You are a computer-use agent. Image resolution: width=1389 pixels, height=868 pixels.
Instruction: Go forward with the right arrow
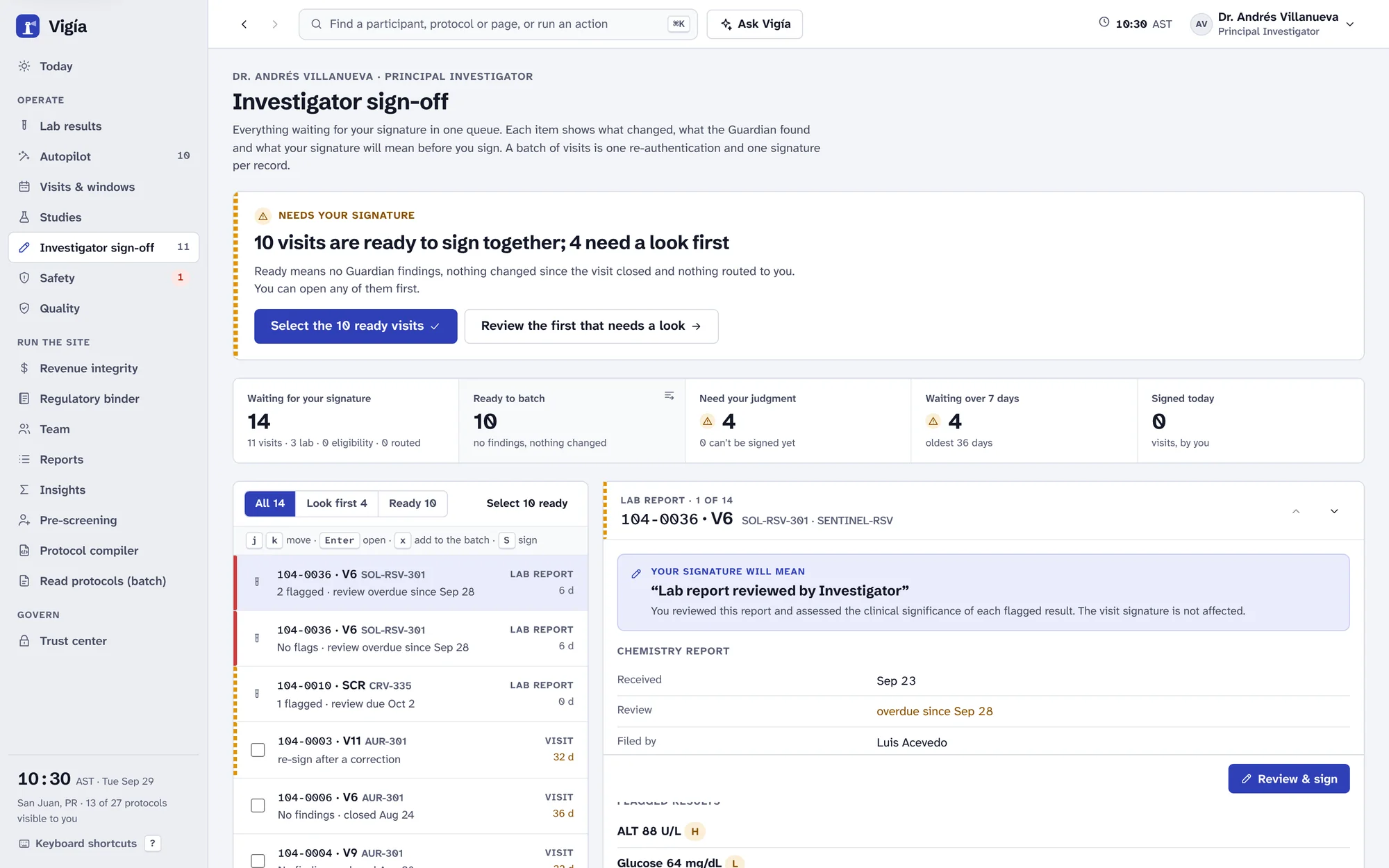point(275,24)
